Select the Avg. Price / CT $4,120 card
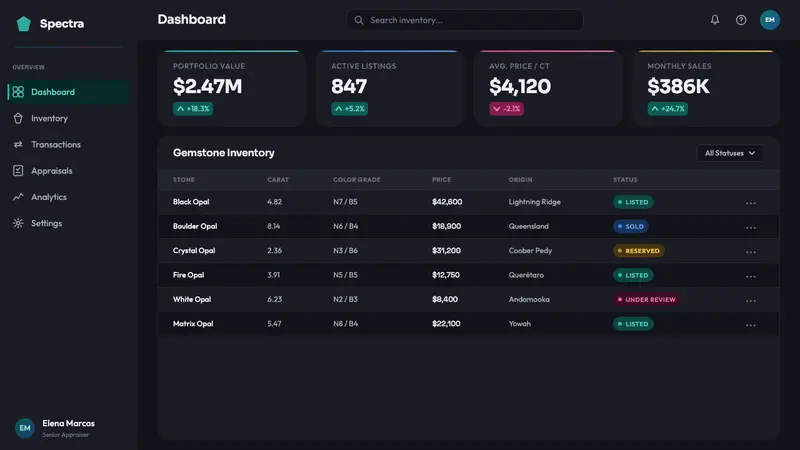Image resolution: width=800 pixels, height=450 pixels. [548, 88]
